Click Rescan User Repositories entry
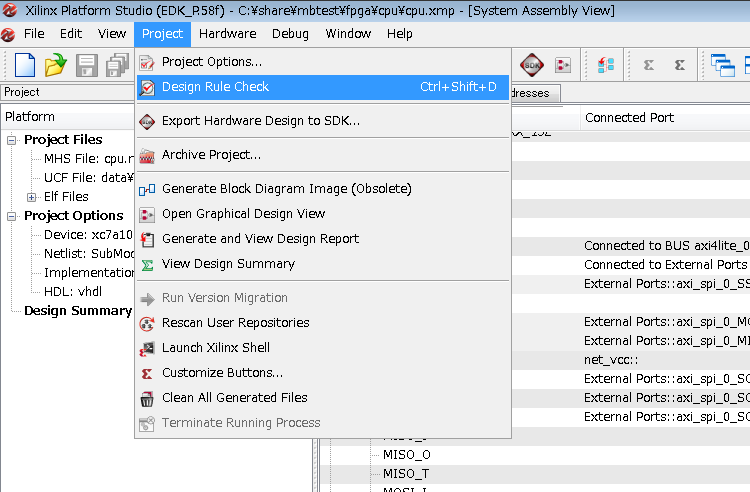Screen dimensions: 750x492 click(x=235, y=323)
